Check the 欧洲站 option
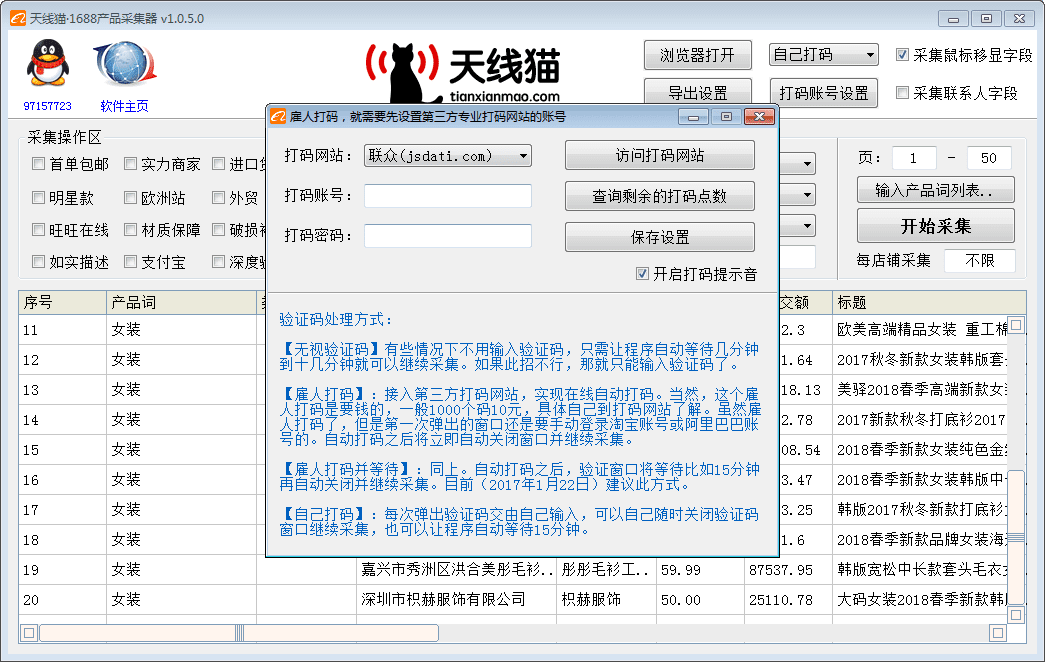The height and width of the screenshot is (662, 1045). [131, 197]
